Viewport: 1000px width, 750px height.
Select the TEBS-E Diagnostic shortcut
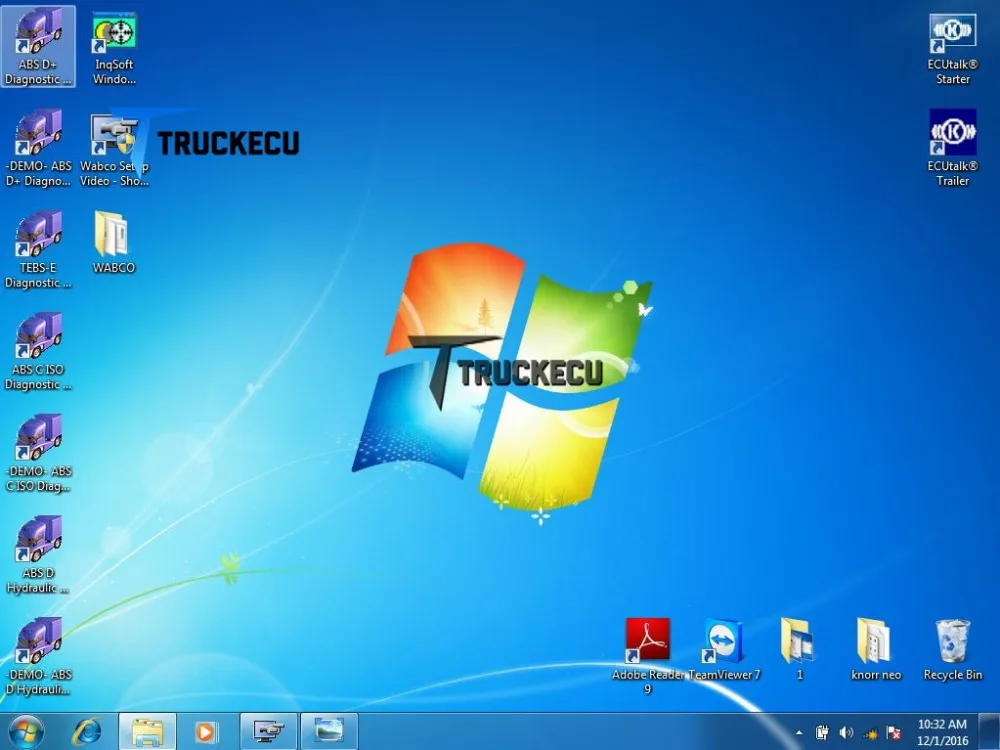point(38,250)
